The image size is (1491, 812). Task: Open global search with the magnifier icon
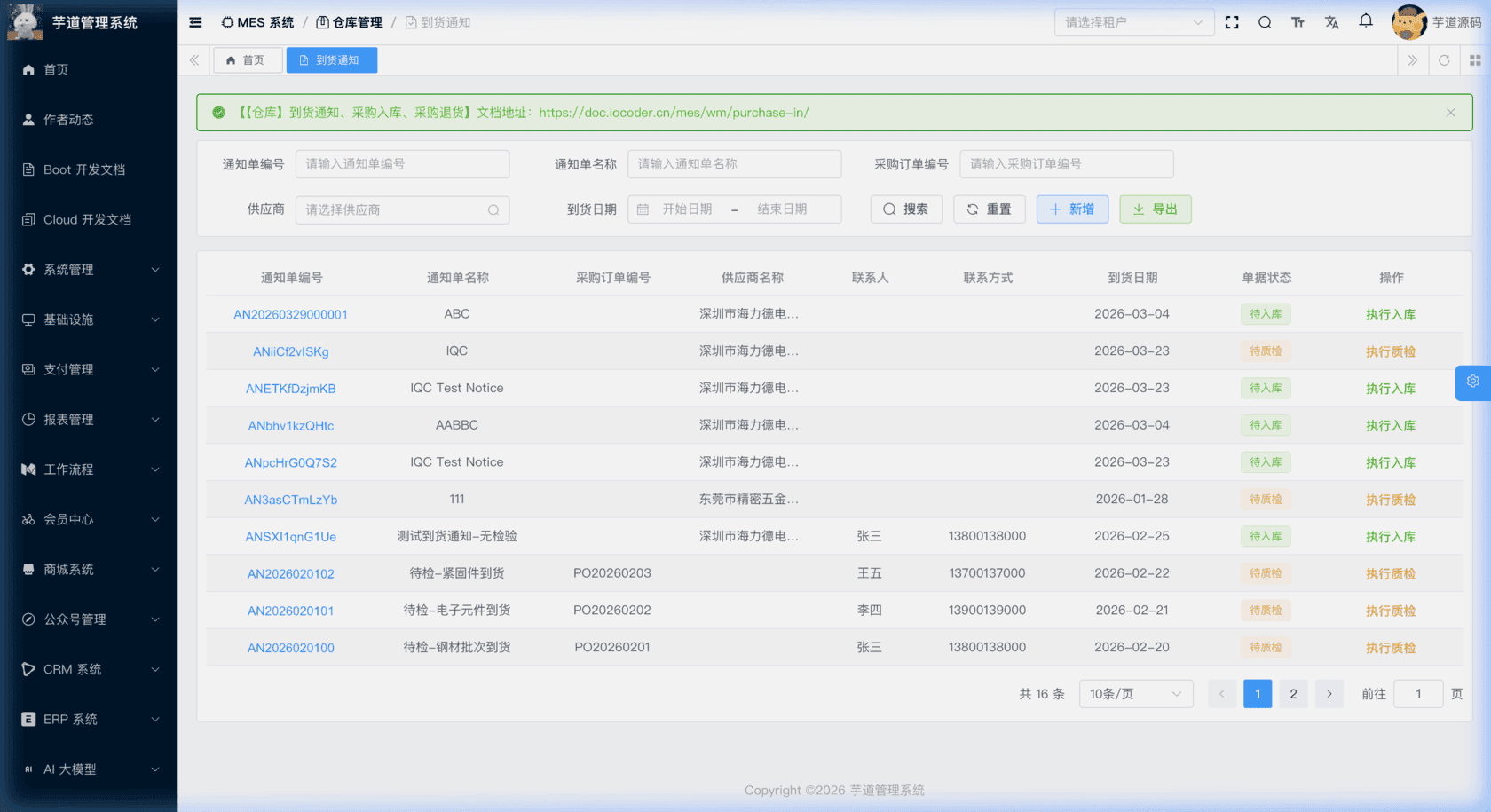[1265, 22]
